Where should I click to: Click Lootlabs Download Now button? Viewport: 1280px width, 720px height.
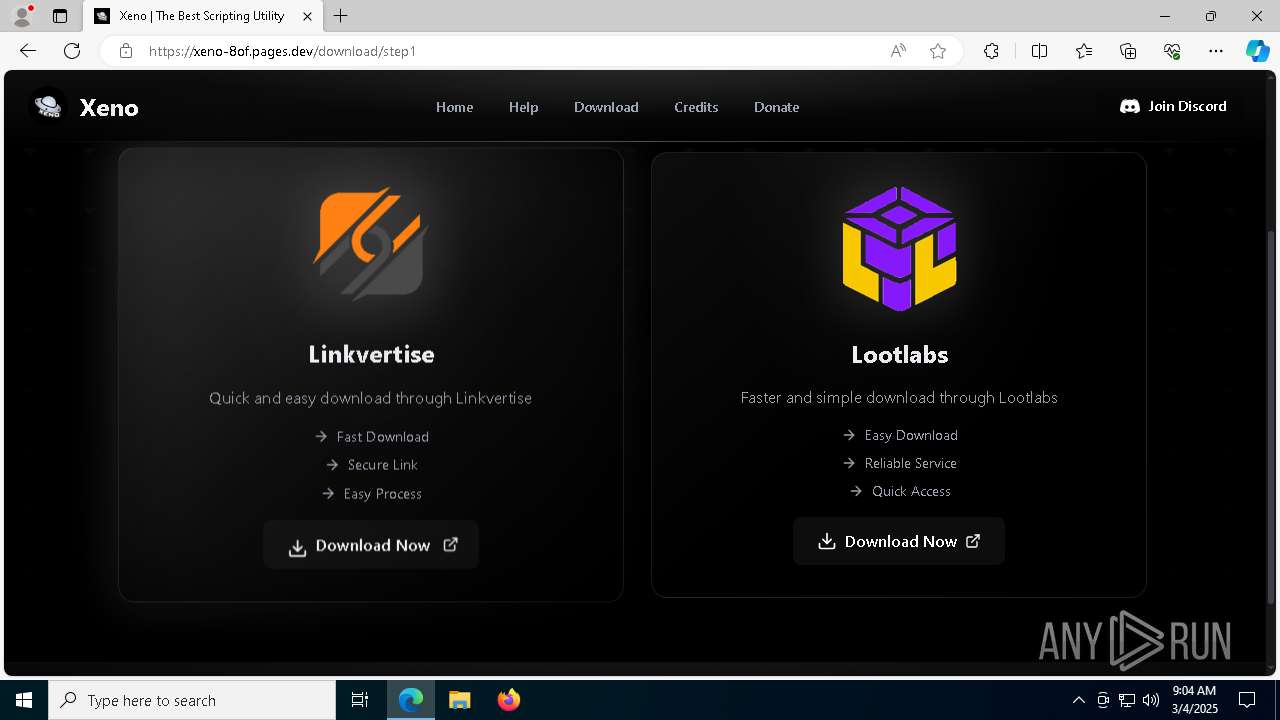(898, 541)
